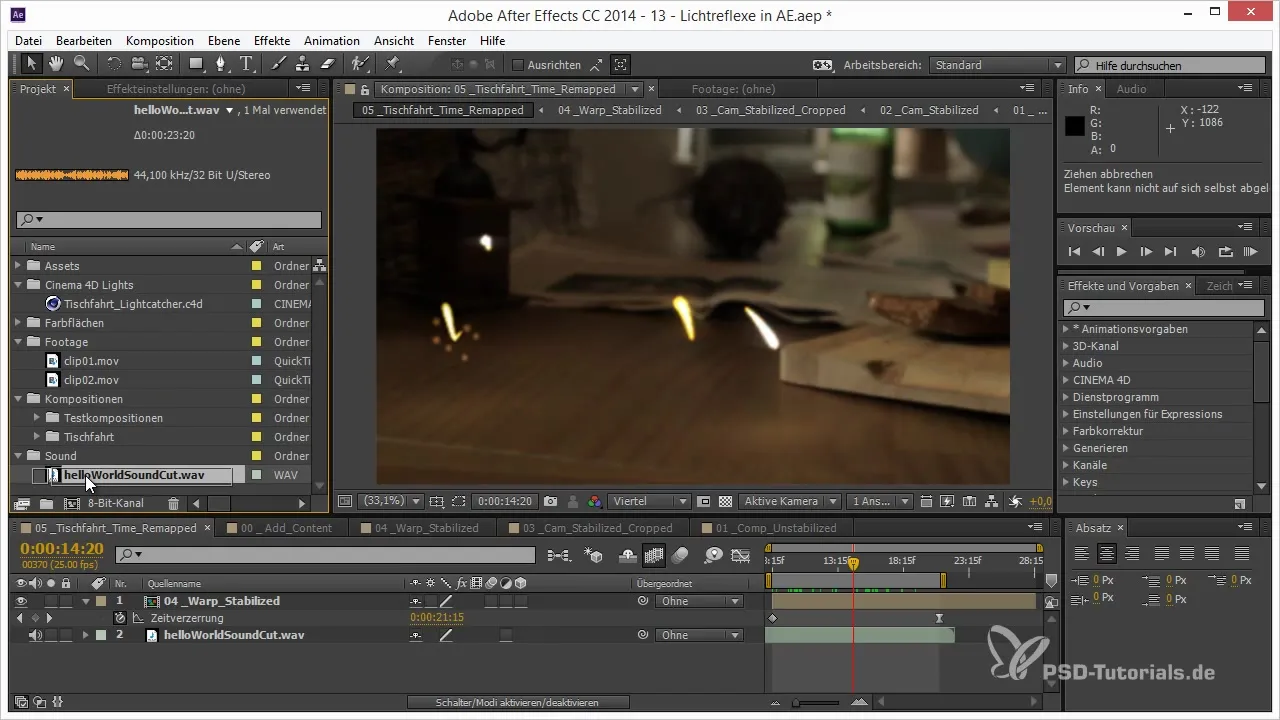This screenshot has width=1280, height=720.
Task: Open the Aktive Kamera dropdown
Action: click(x=792, y=501)
